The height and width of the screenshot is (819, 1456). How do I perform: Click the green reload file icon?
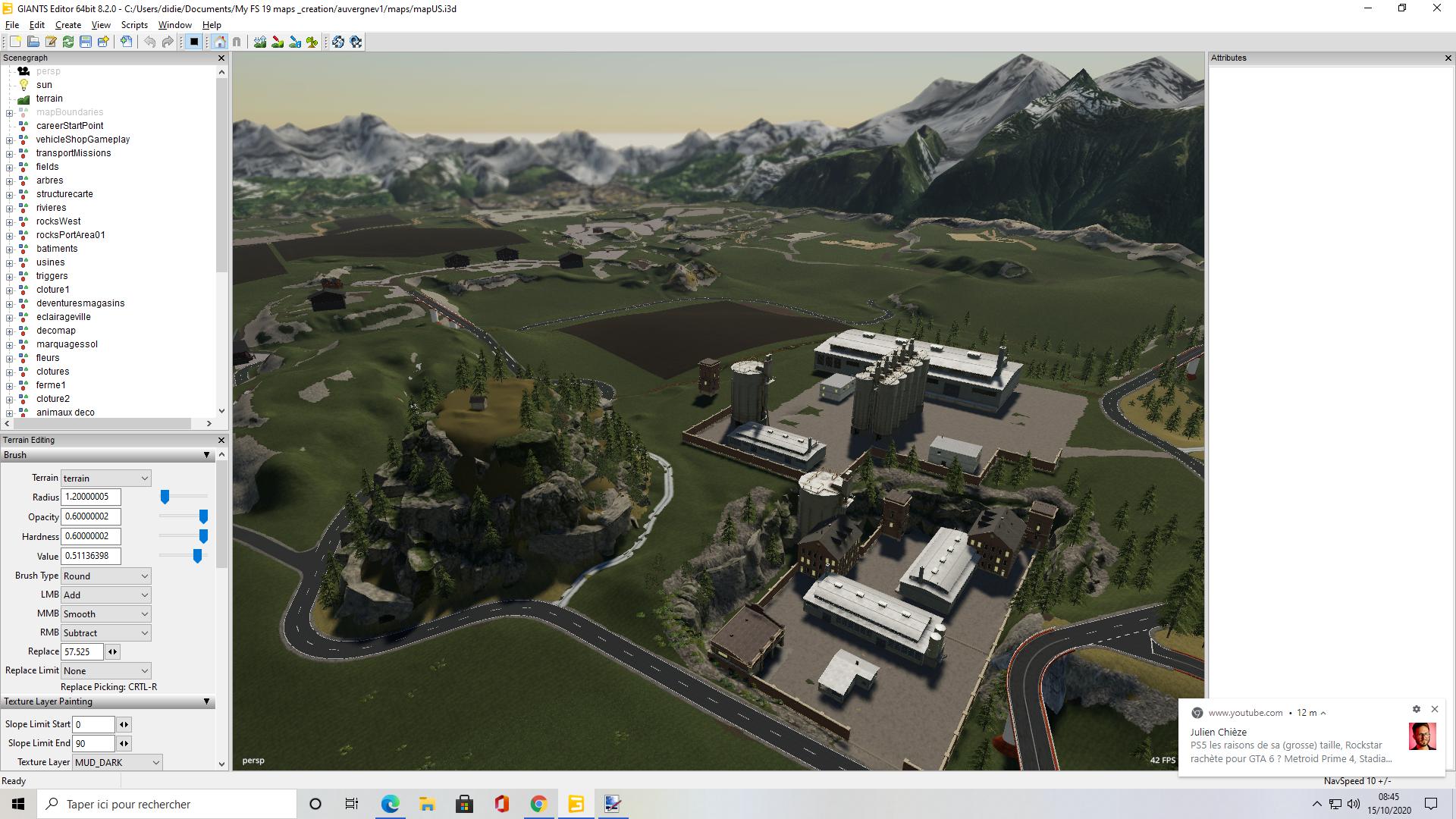coord(68,42)
